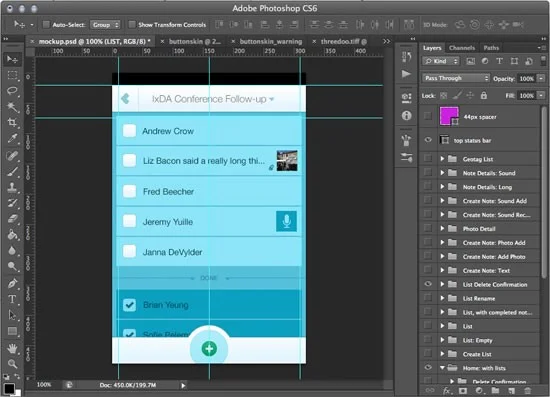Enable Show Transform Controls checkbox

coord(132,25)
